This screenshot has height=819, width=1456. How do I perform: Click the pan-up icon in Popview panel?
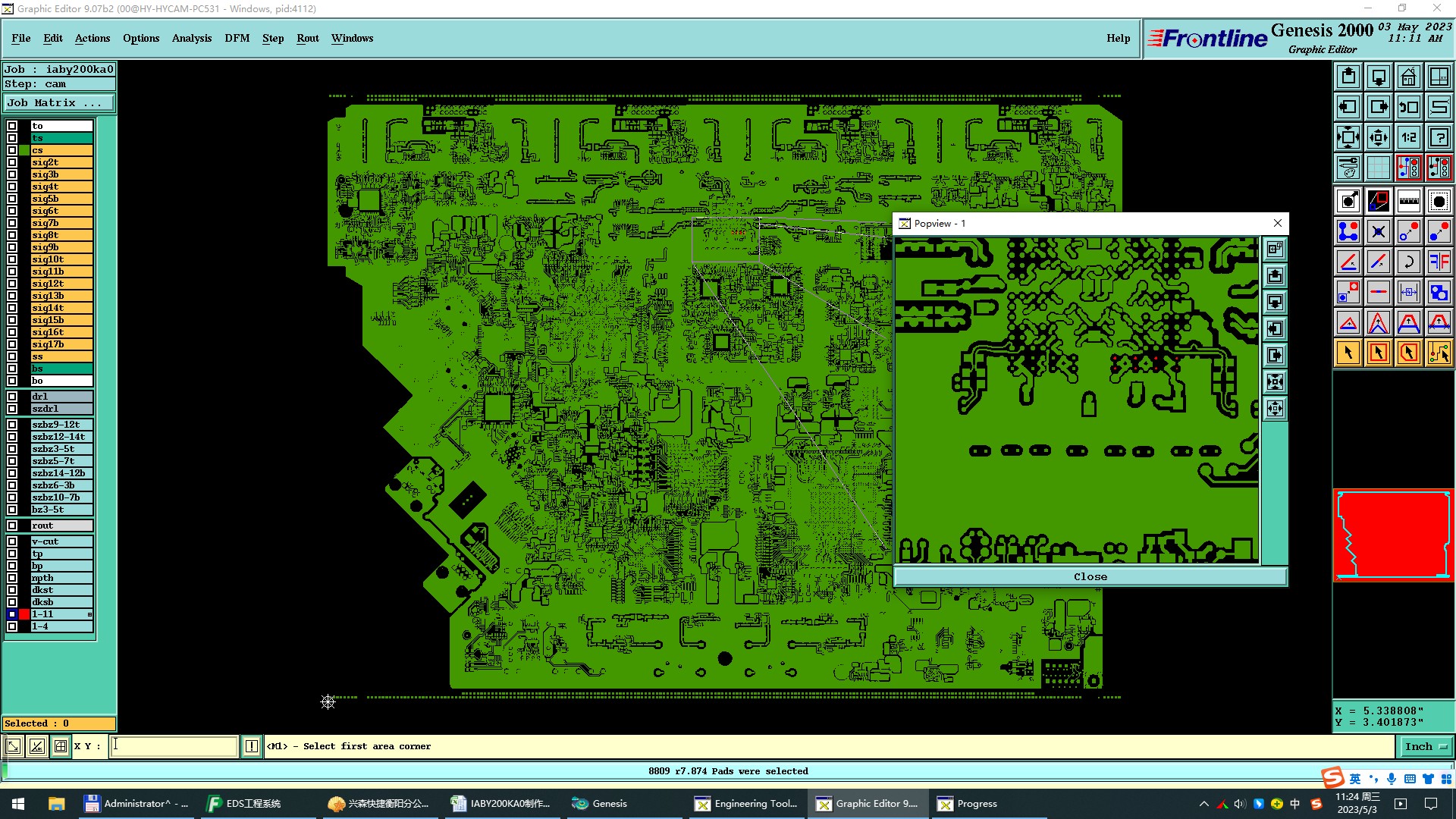tap(1275, 275)
